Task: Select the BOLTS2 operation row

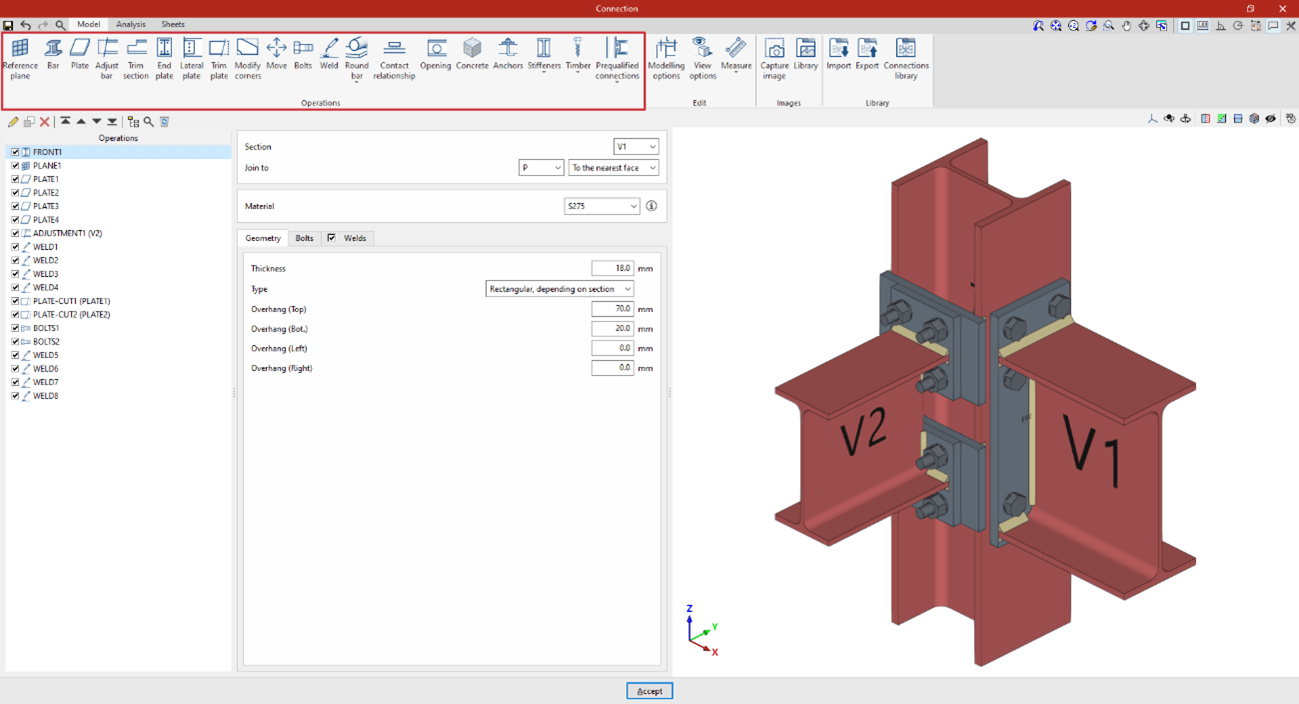Action: [119, 342]
